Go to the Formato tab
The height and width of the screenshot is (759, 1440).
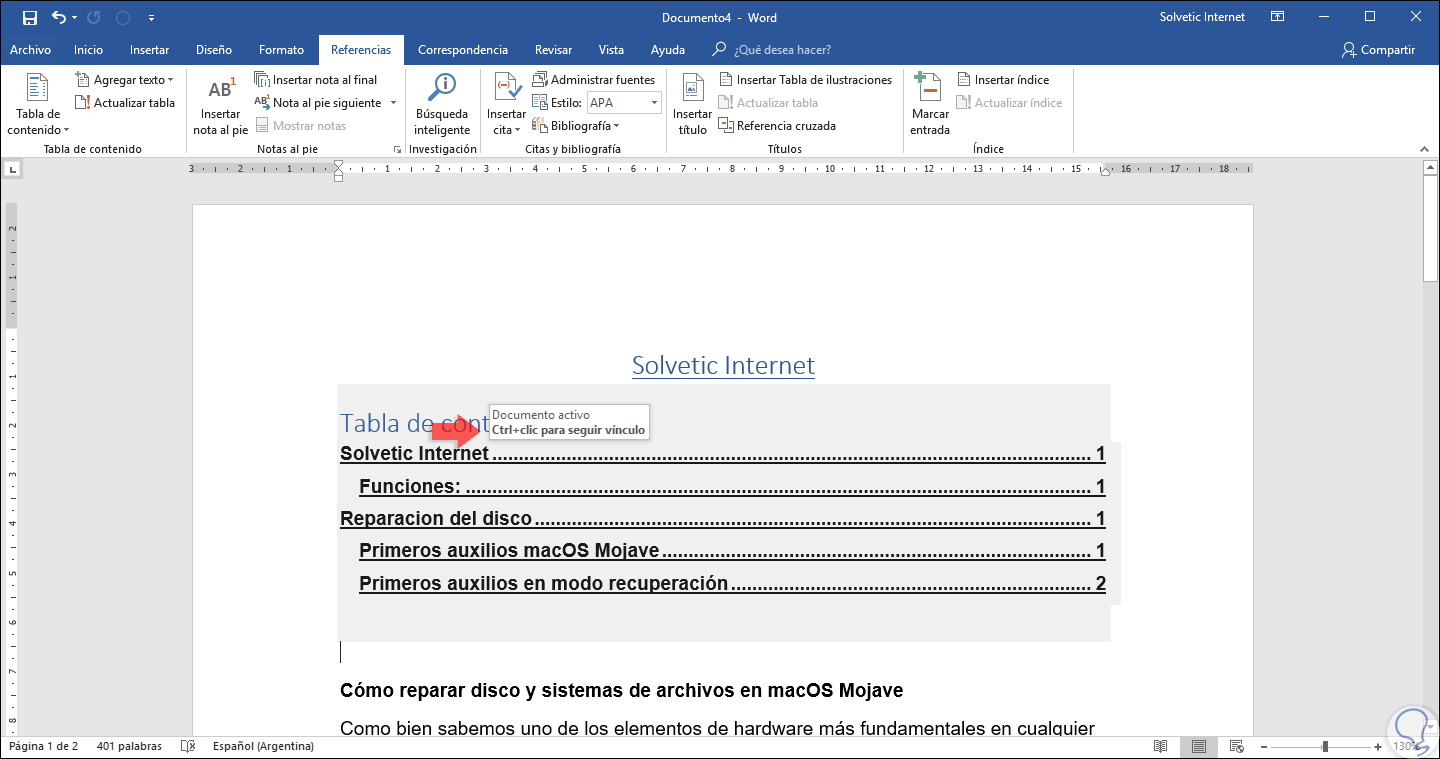point(281,50)
